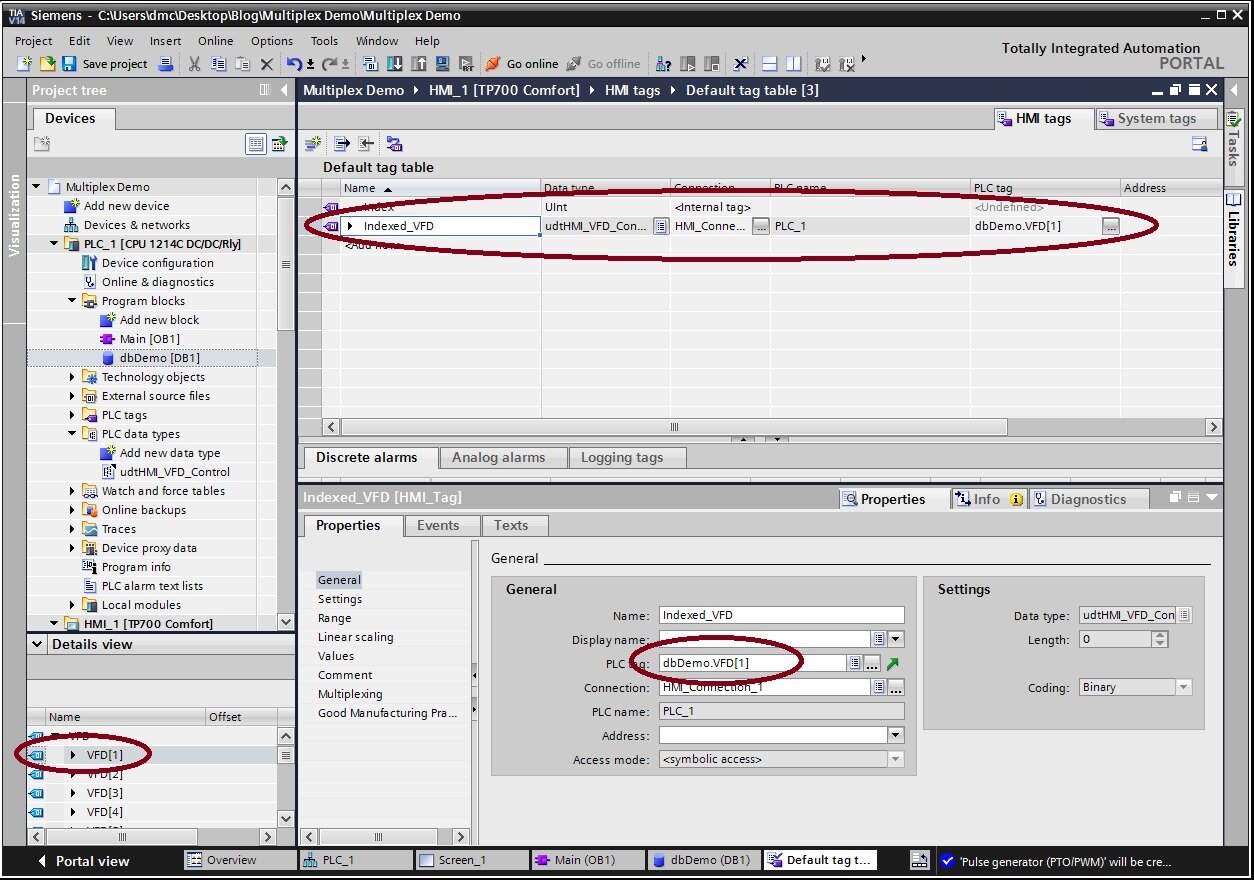Screen dimensions: 1254x880
Task: Save the project with Save project button
Action: coord(105,64)
